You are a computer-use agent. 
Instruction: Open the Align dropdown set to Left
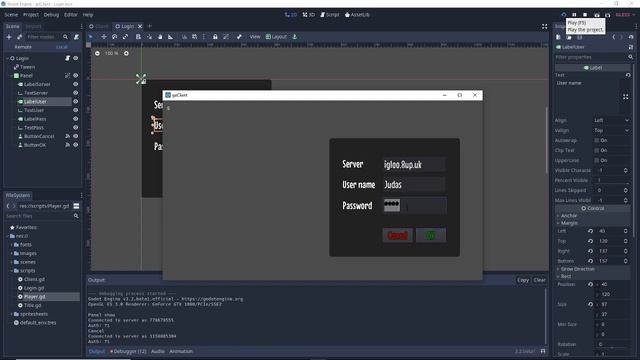point(611,120)
